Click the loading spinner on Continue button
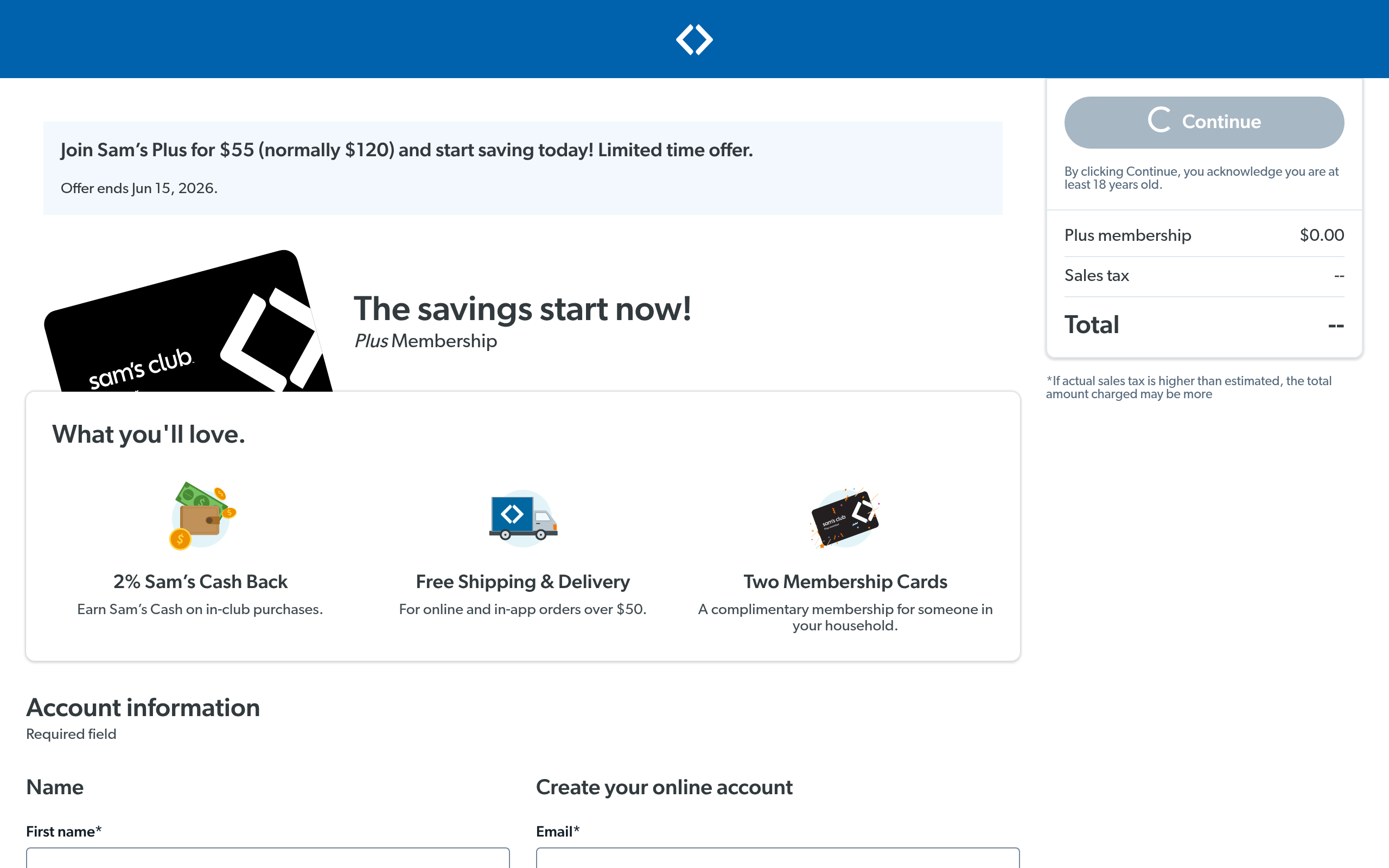The height and width of the screenshot is (868, 1389). [1159, 120]
